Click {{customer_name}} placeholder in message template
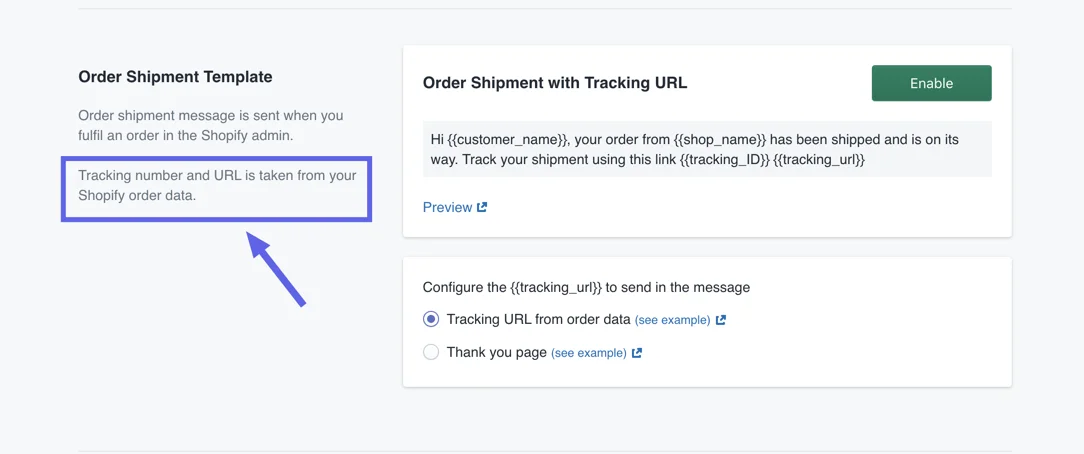The image size is (1084, 454). 510,139
